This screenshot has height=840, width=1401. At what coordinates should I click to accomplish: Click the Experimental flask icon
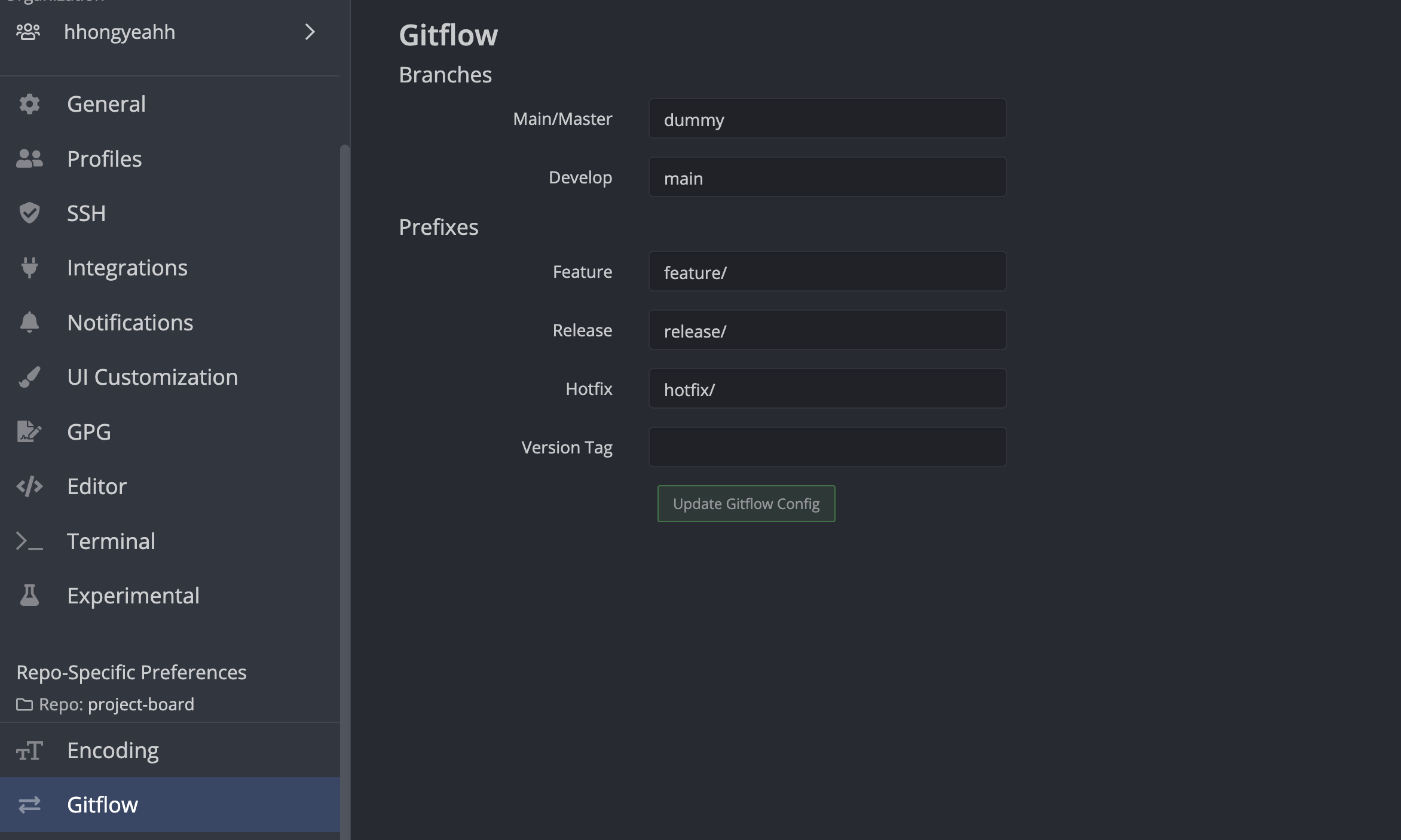[29, 596]
